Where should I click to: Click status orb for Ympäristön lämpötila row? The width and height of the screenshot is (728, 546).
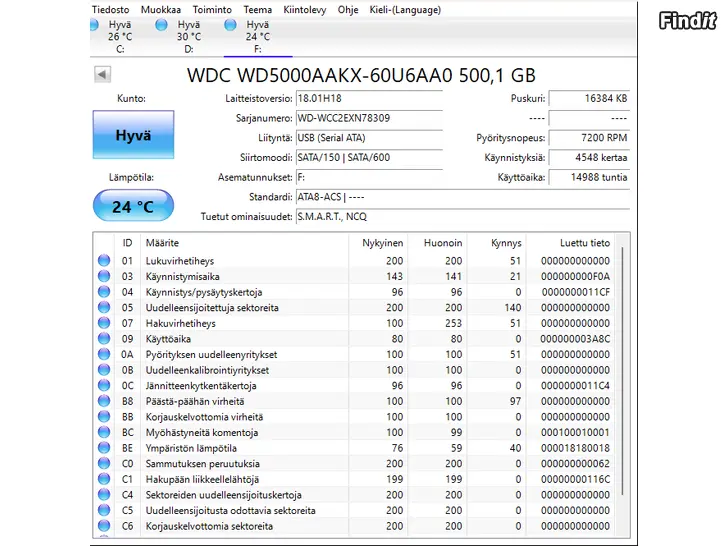[x=104, y=448]
